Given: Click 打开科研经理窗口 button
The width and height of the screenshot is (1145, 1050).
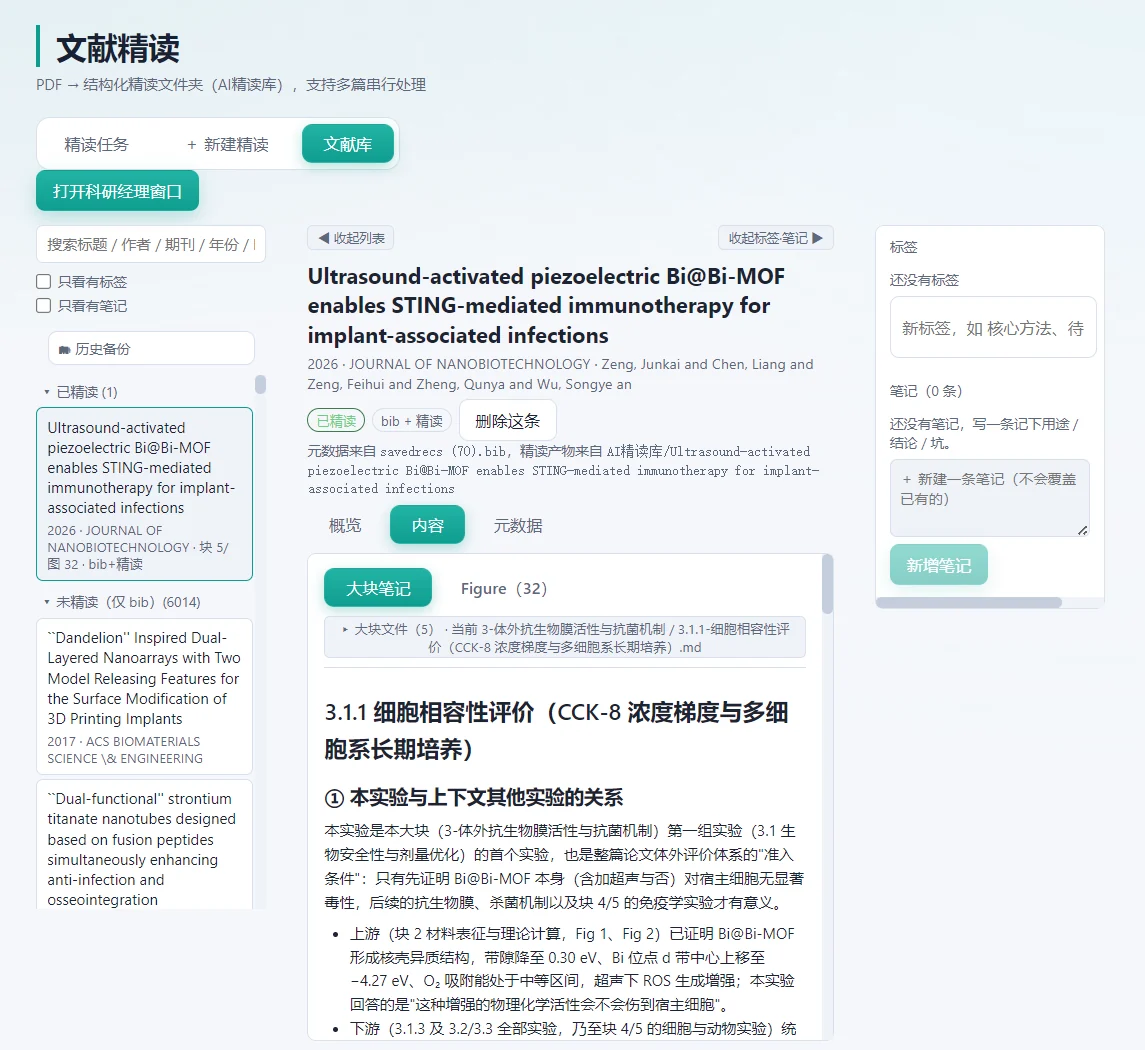Looking at the screenshot, I should 118,191.
